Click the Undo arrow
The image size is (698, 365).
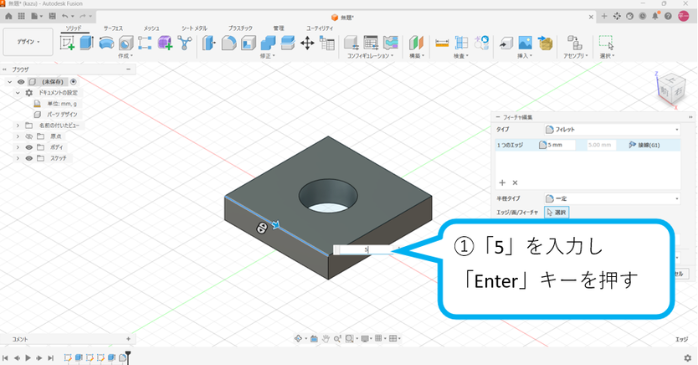click(x=65, y=16)
